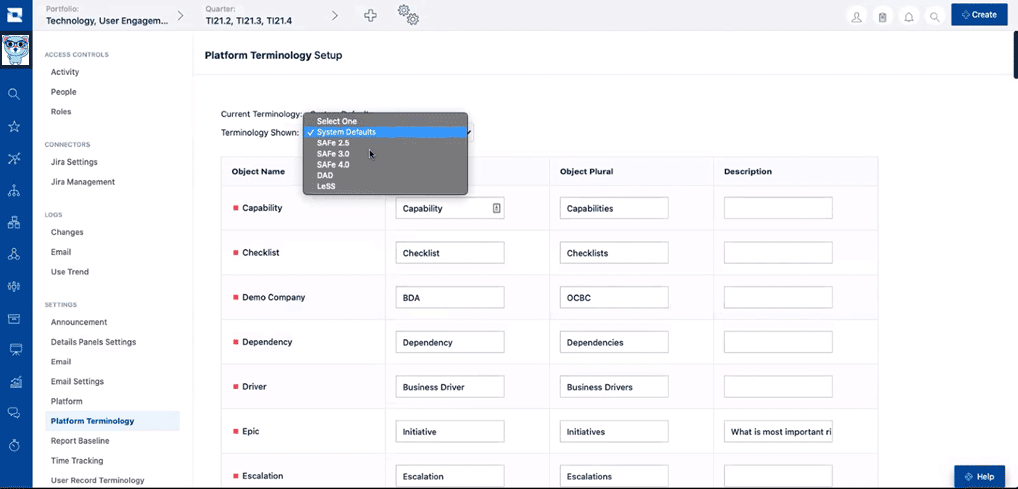Select Platform Terminology in side menu
1018x489 pixels.
pos(112,421)
